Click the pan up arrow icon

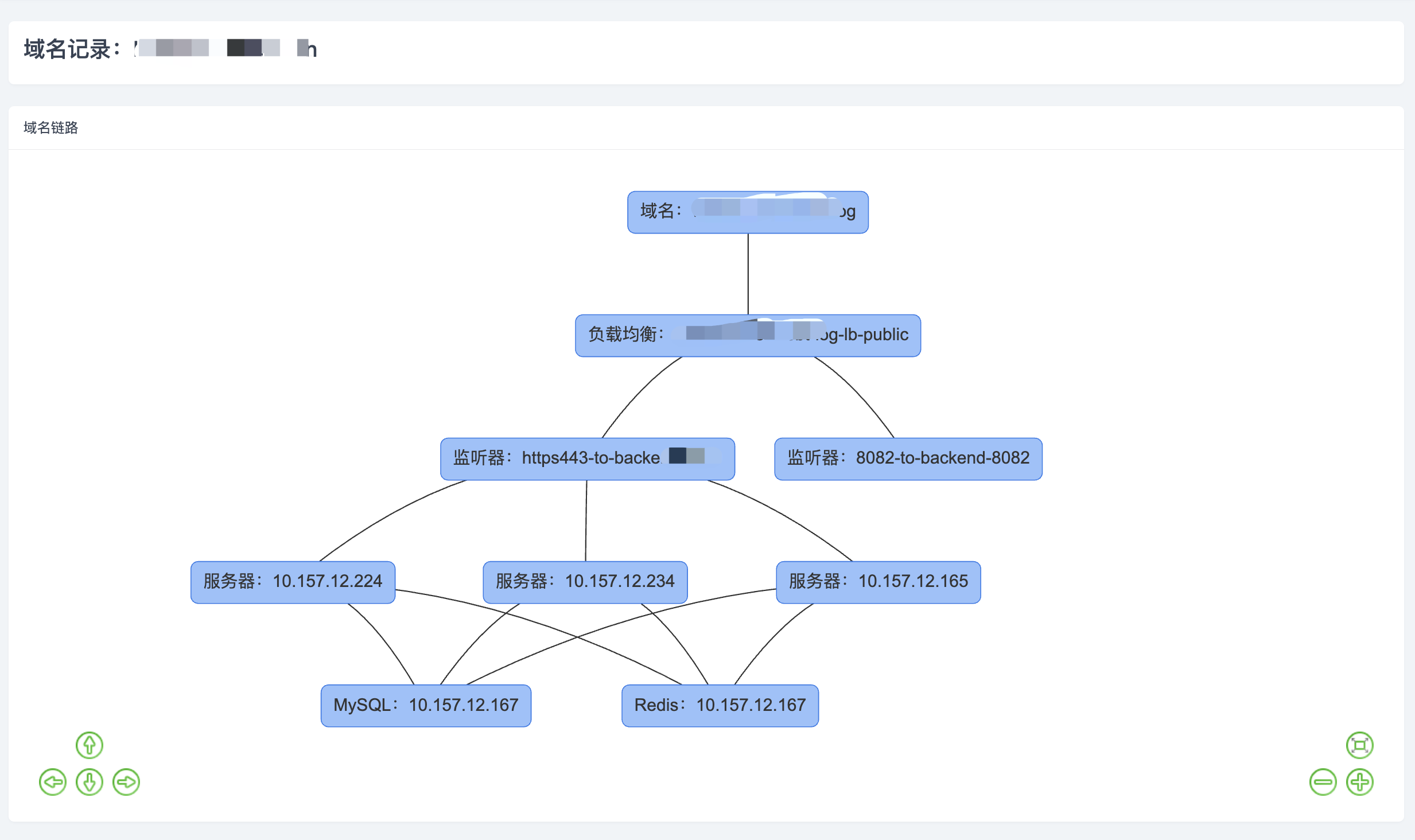click(x=90, y=745)
